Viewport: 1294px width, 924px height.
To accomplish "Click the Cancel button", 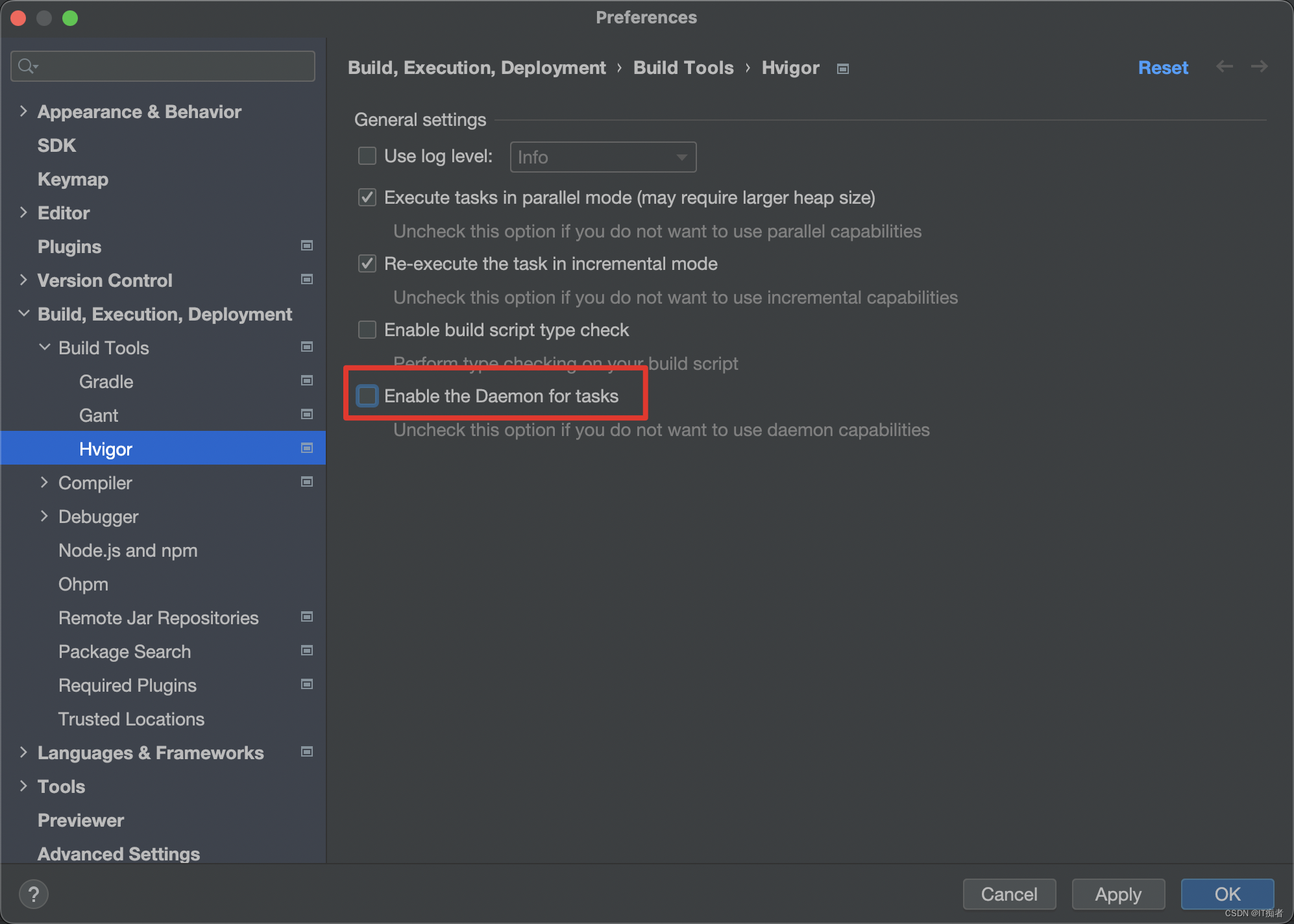I will [x=1009, y=894].
